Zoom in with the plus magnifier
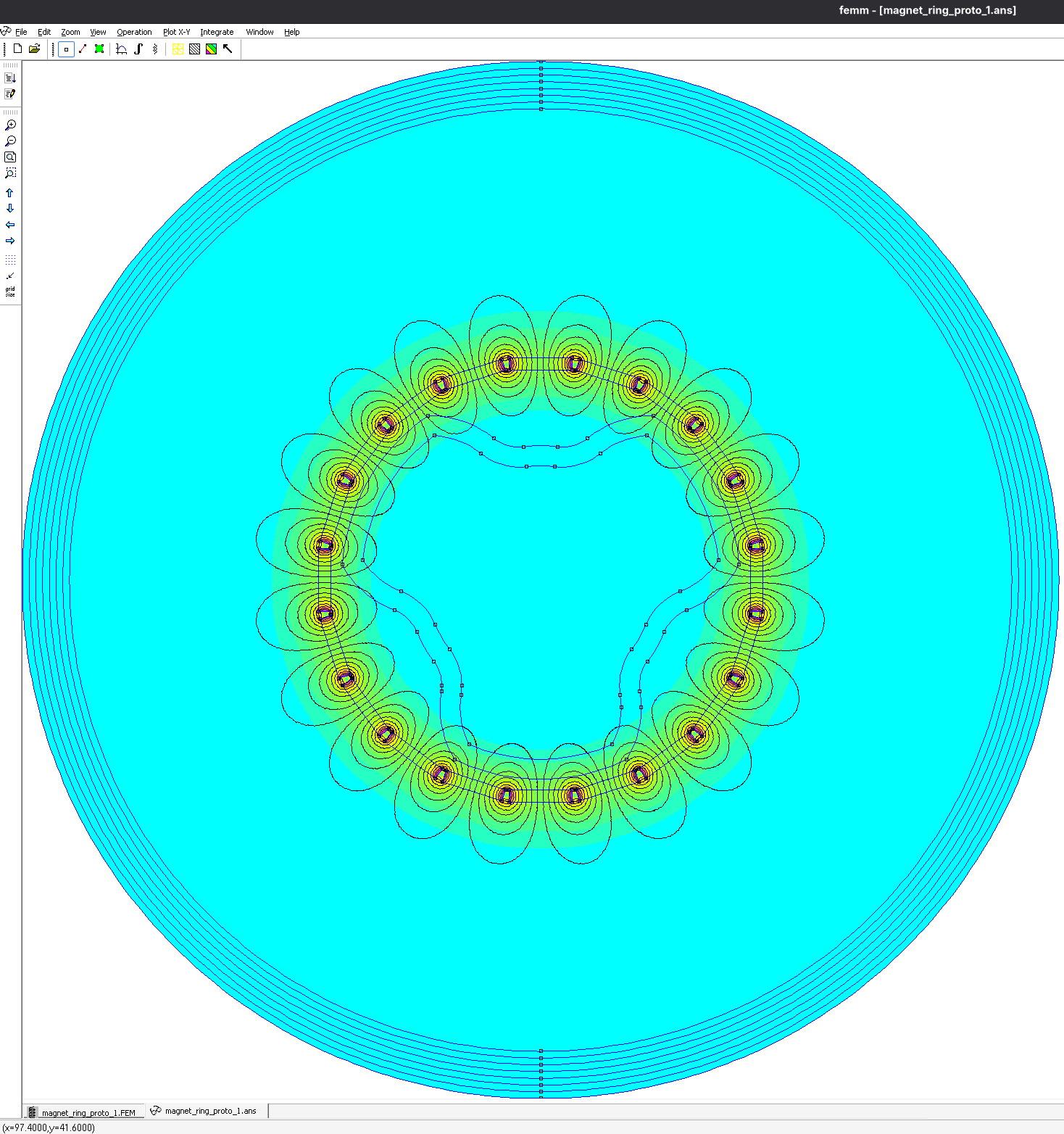The height and width of the screenshot is (1134, 1064). (x=10, y=125)
